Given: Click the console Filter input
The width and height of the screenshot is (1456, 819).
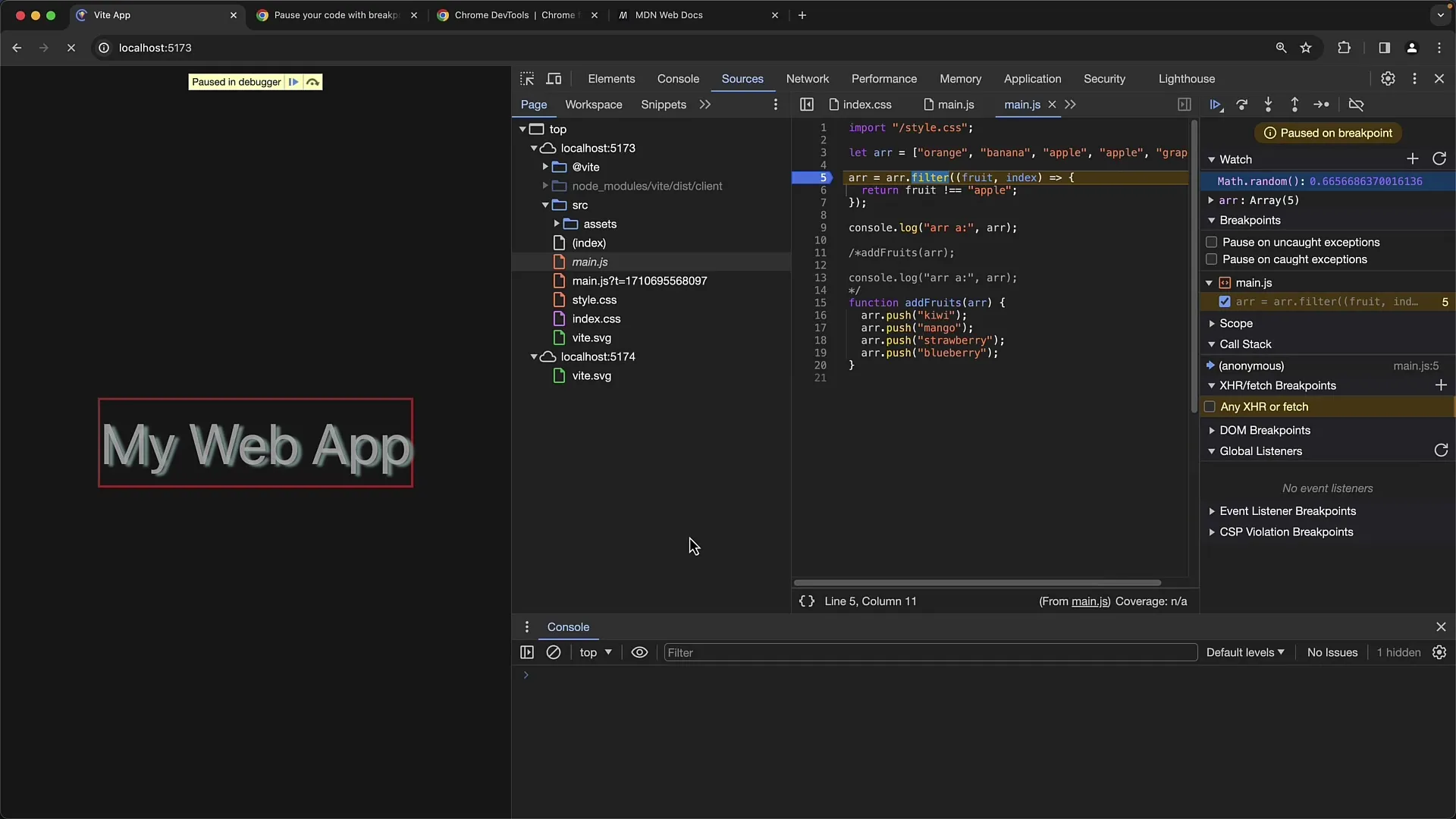Looking at the screenshot, I should coord(930,652).
